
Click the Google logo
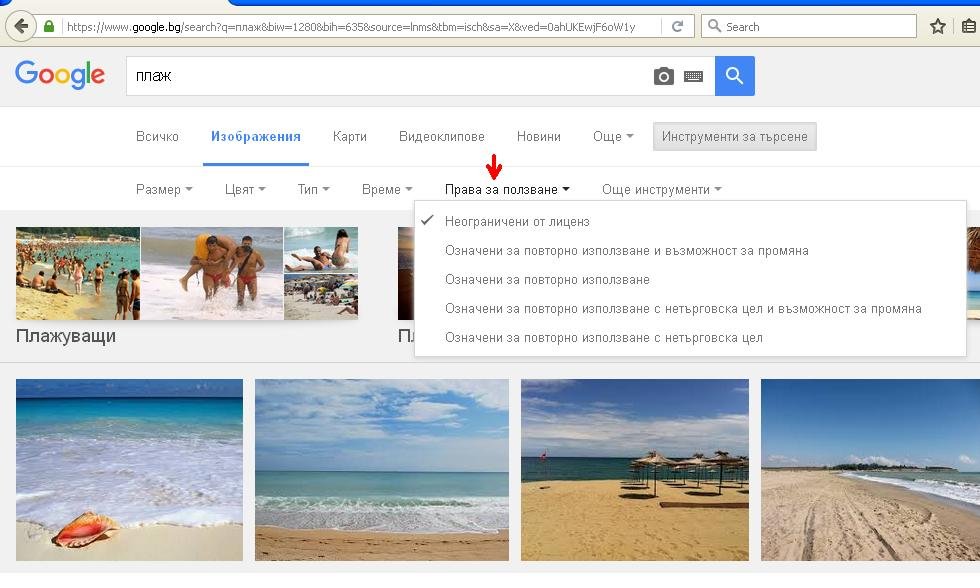click(x=60, y=75)
